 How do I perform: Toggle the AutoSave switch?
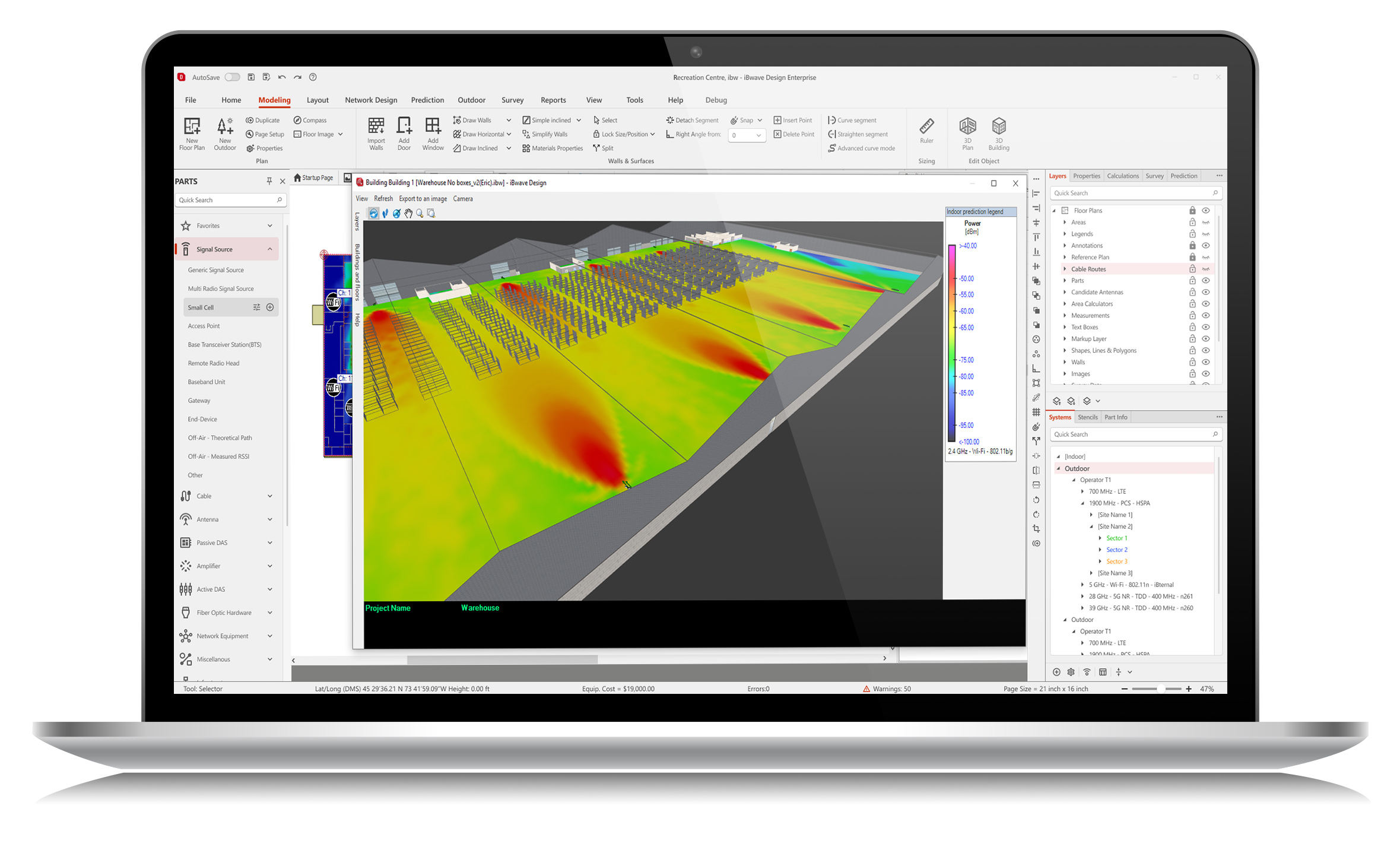[232, 77]
